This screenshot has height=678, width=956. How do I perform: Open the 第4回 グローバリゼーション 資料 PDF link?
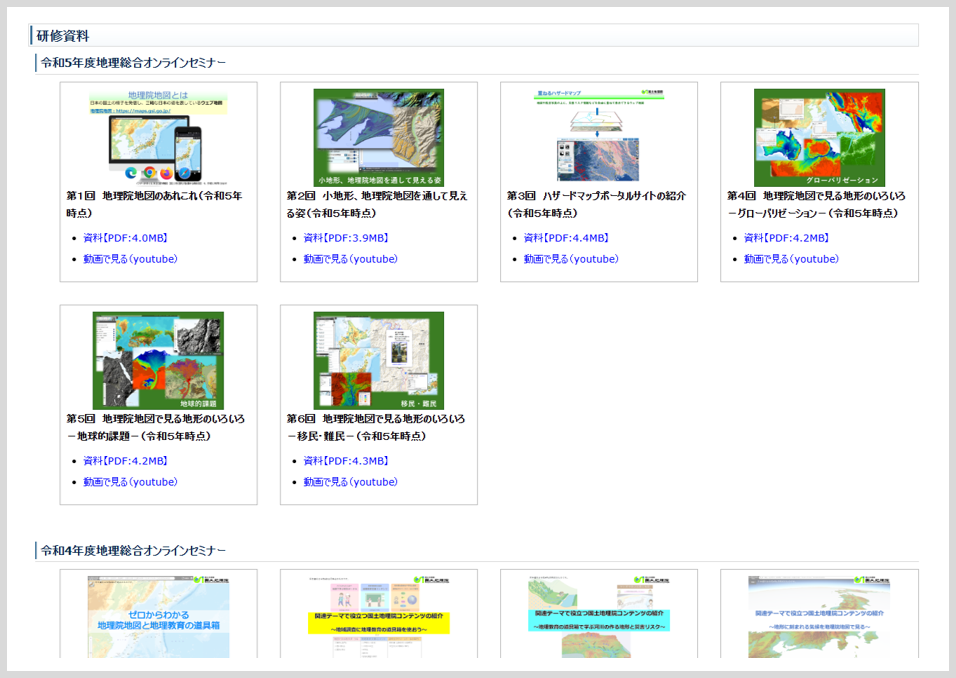click(786, 238)
